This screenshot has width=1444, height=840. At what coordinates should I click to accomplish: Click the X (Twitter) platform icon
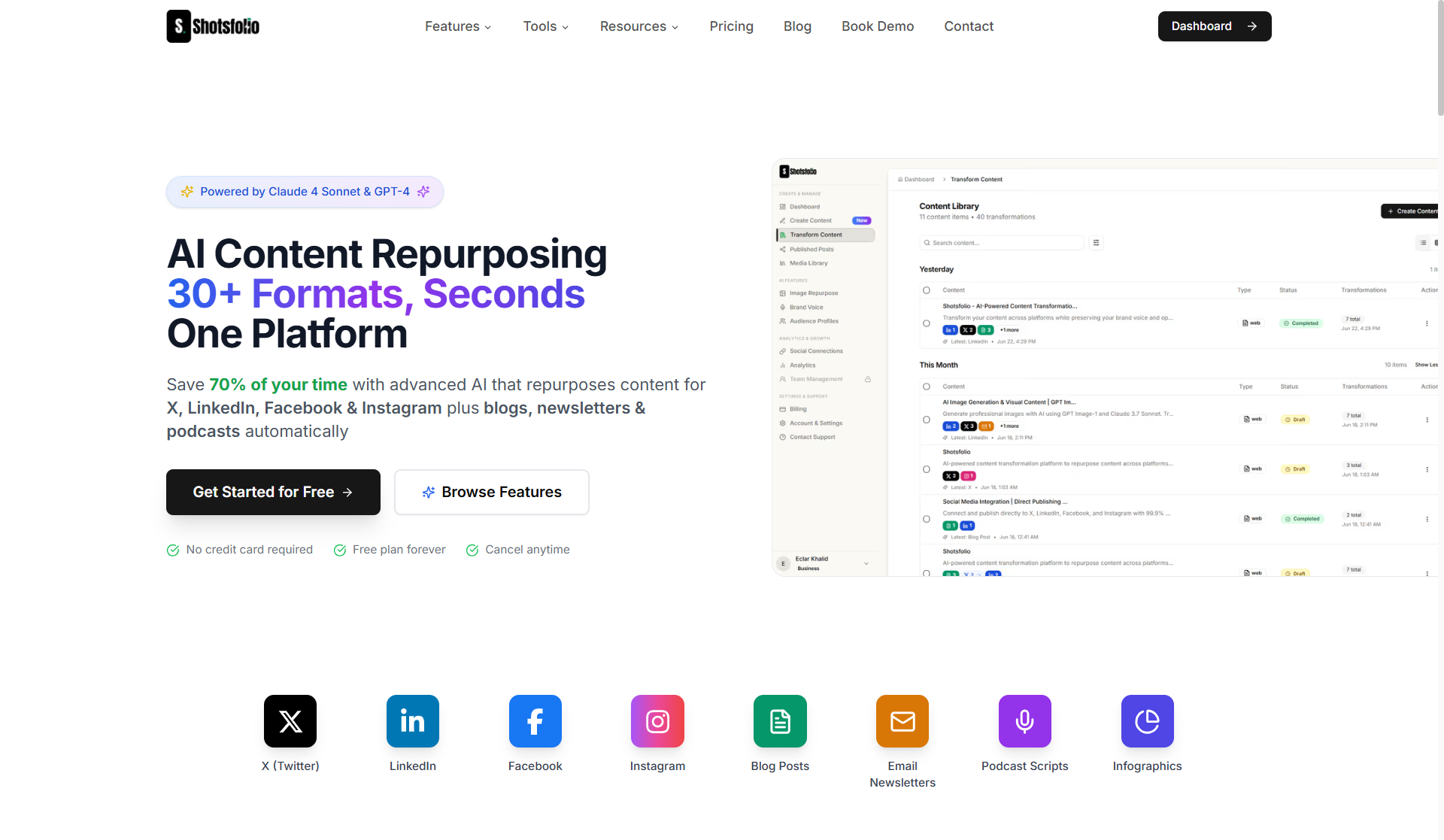click(x=290, y=720)
